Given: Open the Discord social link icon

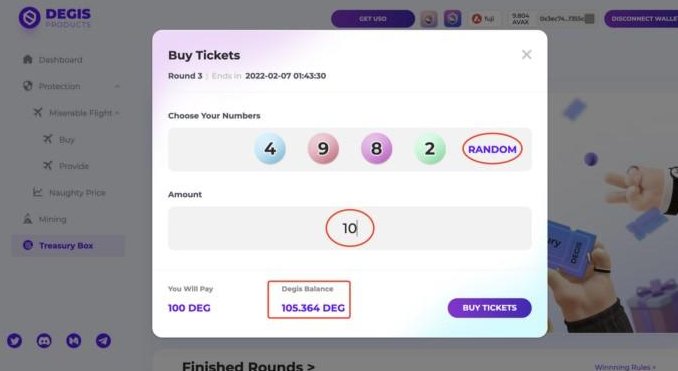Looking at the screenshot, I should [44, 341].
